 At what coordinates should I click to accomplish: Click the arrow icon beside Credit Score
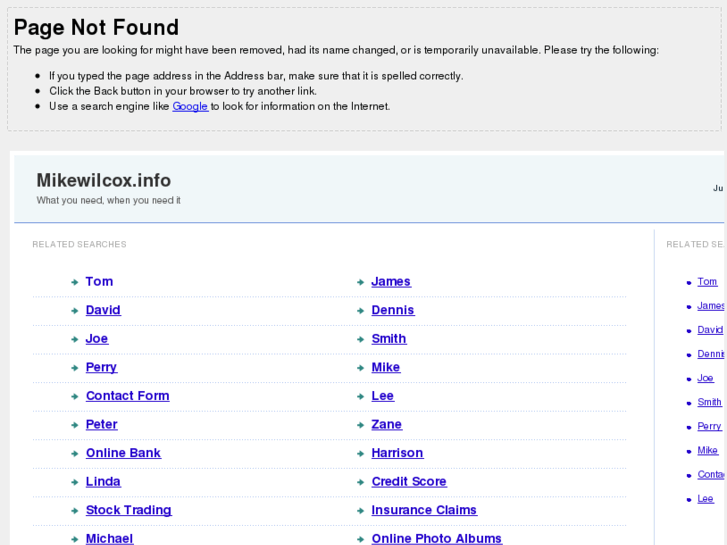tap(360, 482)
